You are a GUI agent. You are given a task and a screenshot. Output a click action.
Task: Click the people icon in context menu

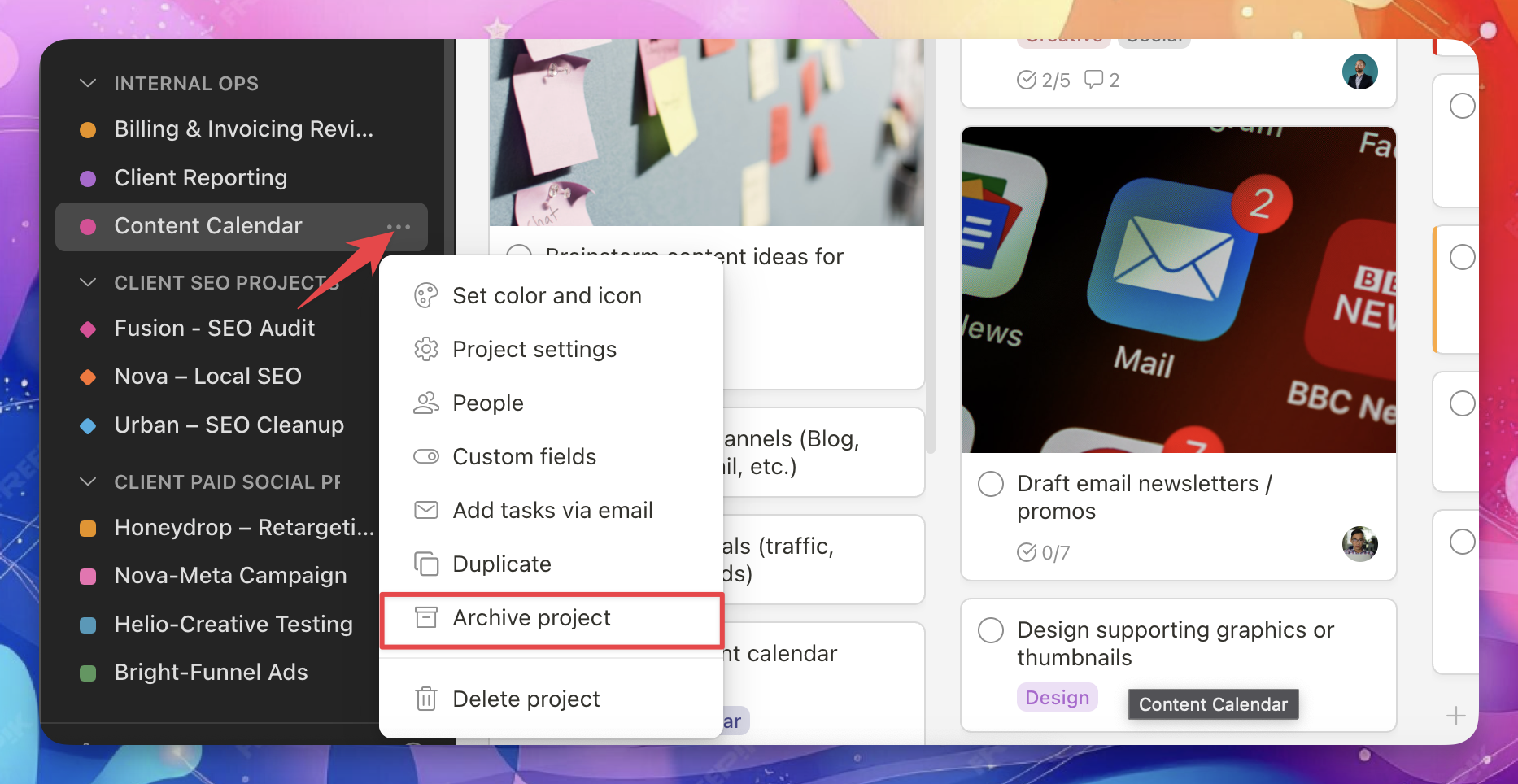426,403
